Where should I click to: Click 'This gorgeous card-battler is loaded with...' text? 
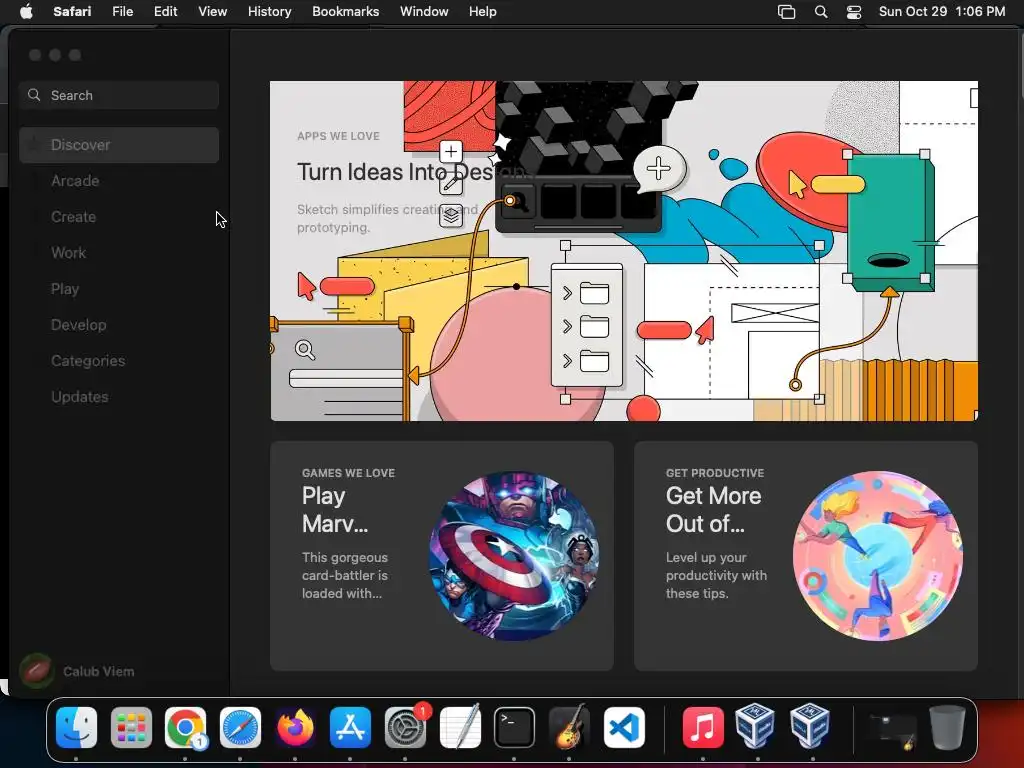coord(345,575)
